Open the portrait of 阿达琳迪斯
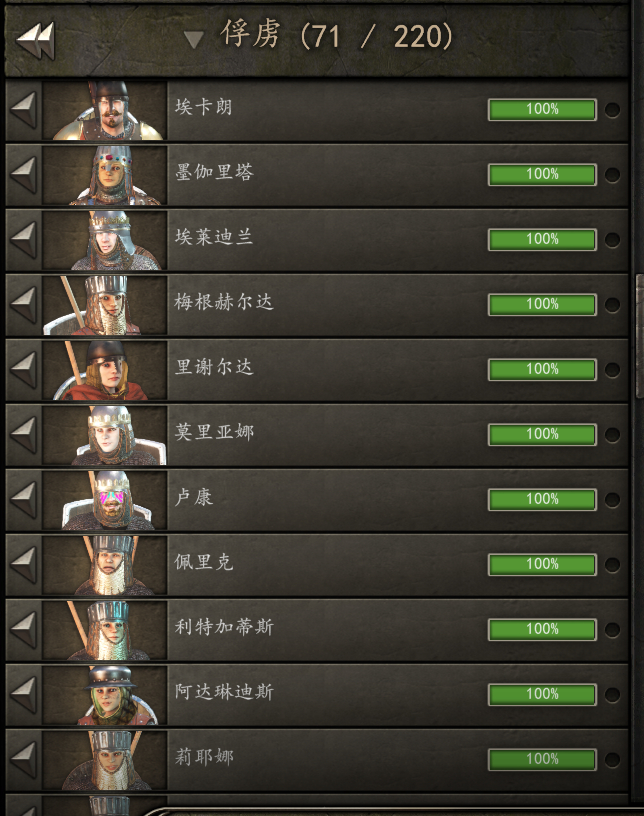The height and width of the screenshot is (816, 644). (x=105, y=695)
